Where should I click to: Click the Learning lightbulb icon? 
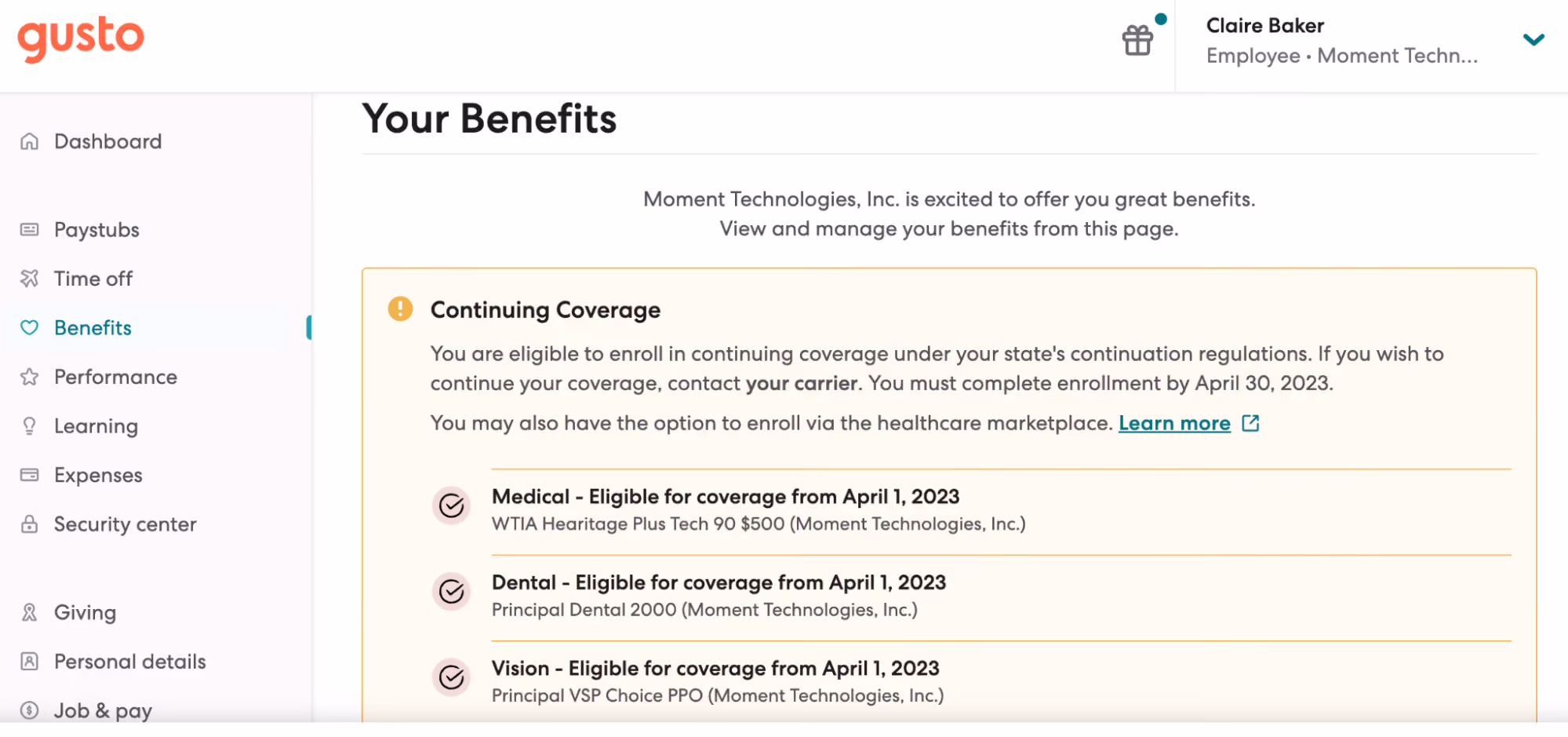point(29,426)
